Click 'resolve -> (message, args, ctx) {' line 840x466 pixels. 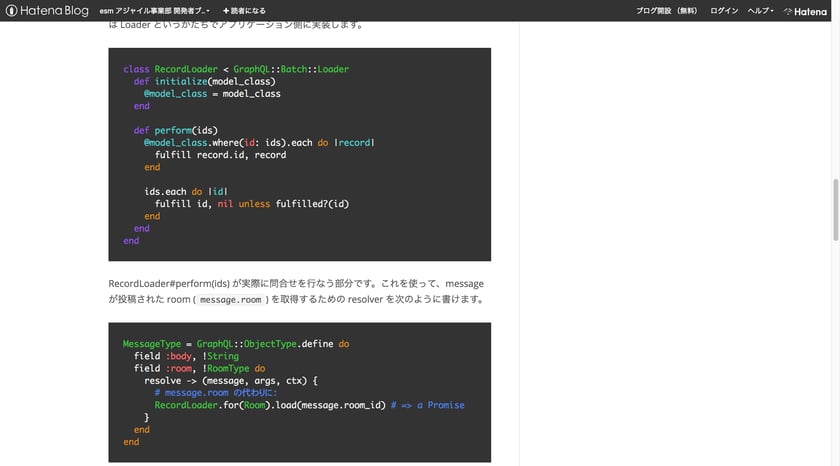(x=231, y=381)
